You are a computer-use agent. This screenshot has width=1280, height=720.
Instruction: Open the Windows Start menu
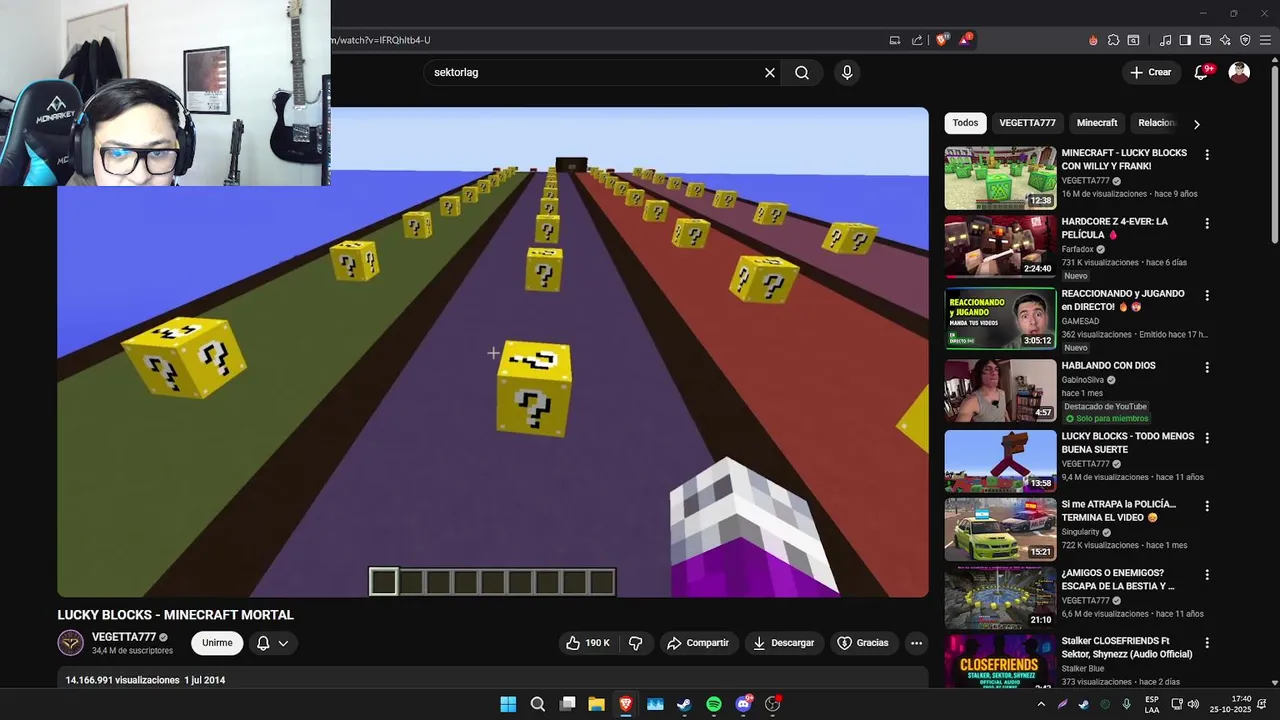click(508, 704)
